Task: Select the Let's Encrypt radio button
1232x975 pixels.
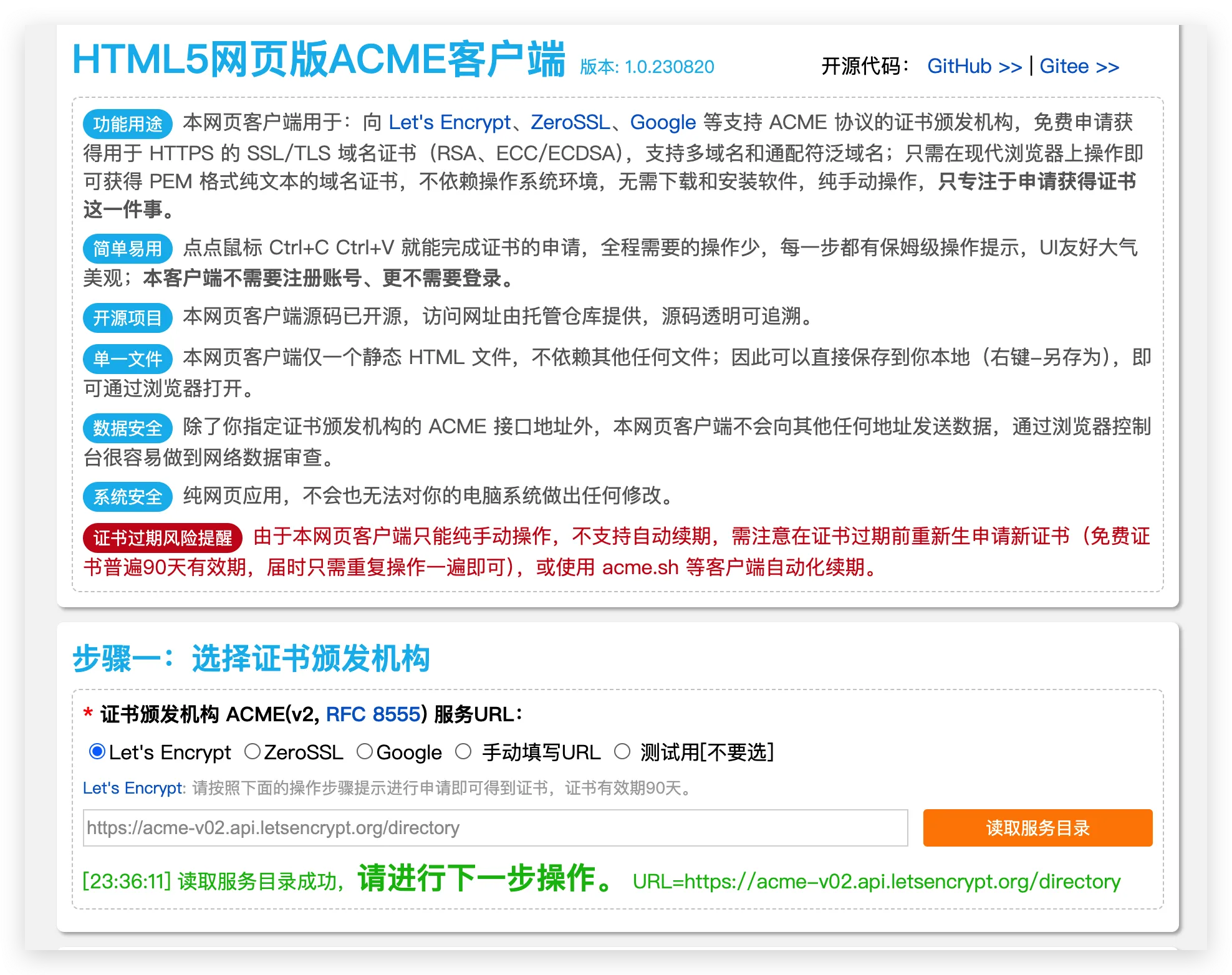Action: pyautogui.click(x=97, y=752)
